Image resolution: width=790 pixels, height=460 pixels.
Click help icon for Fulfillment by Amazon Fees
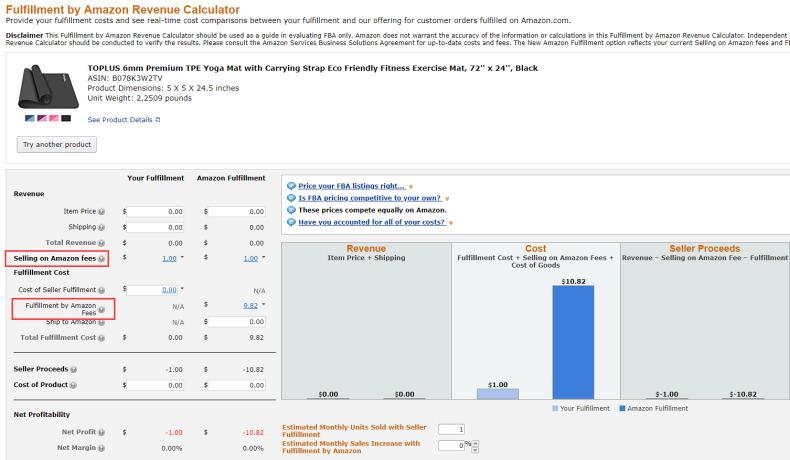tap(101, 309)
